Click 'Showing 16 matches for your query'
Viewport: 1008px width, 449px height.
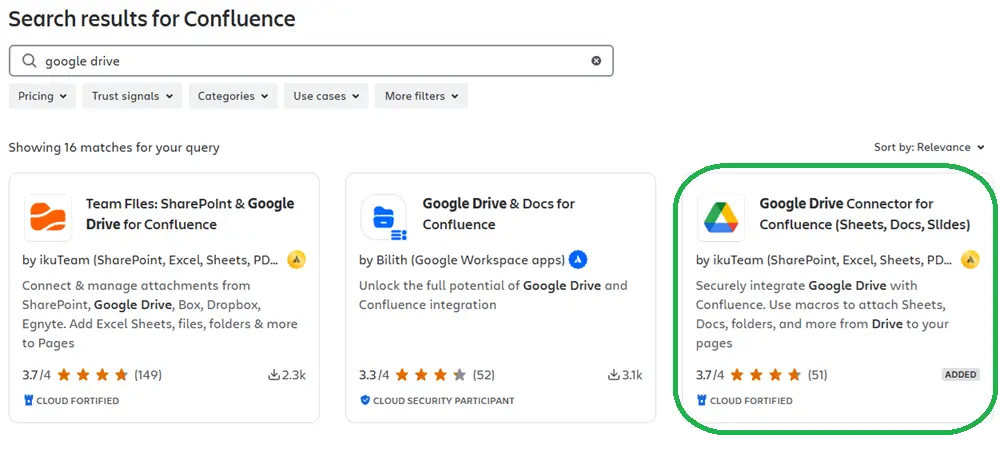click(x=114, y=147)
